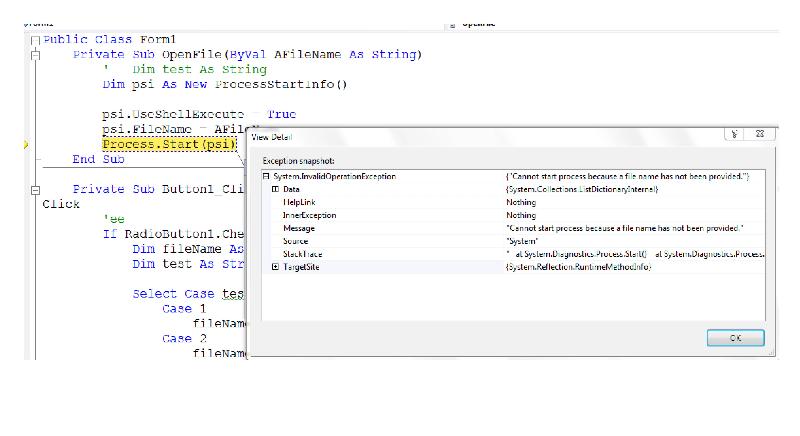Click the Case 1 code line
Viewport: 800px width, 436px height.
184,309
